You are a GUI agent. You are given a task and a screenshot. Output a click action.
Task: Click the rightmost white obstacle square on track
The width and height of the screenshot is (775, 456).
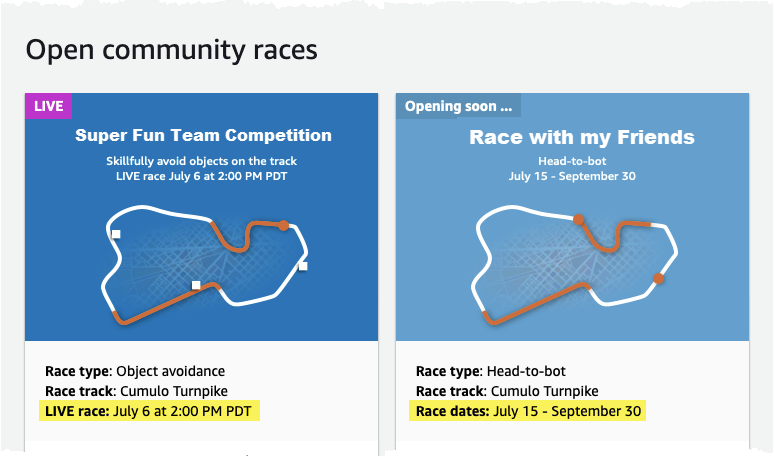click(x=302, y=266)
